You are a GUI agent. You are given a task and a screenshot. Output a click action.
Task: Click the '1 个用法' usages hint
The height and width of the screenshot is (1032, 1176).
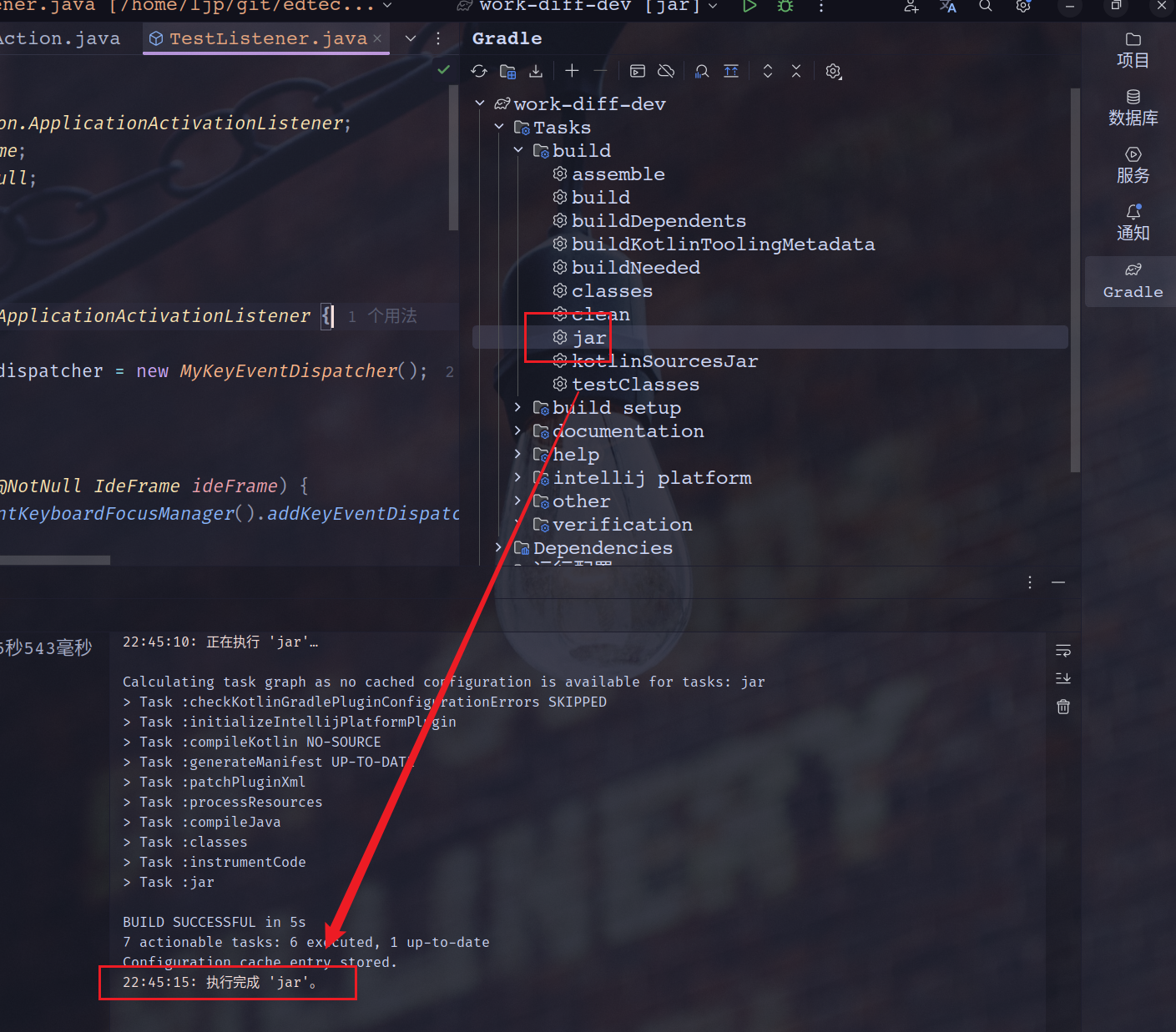pyautogui.click(x=382, y=316)
